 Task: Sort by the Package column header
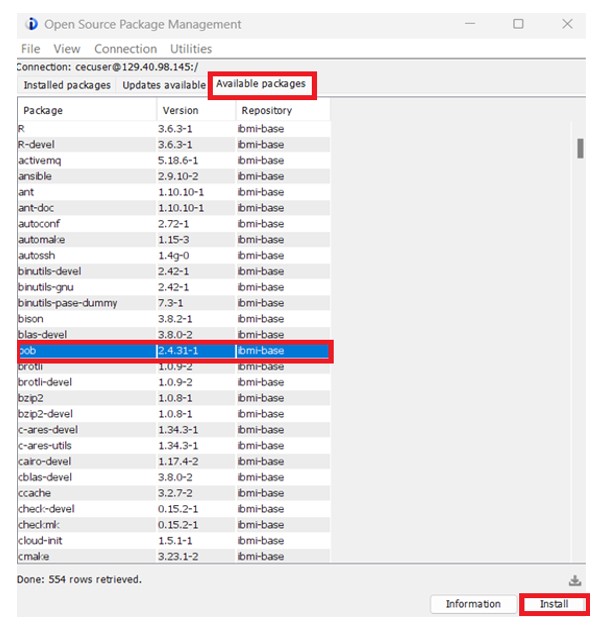pyautogui.click(x=87, y=110)
